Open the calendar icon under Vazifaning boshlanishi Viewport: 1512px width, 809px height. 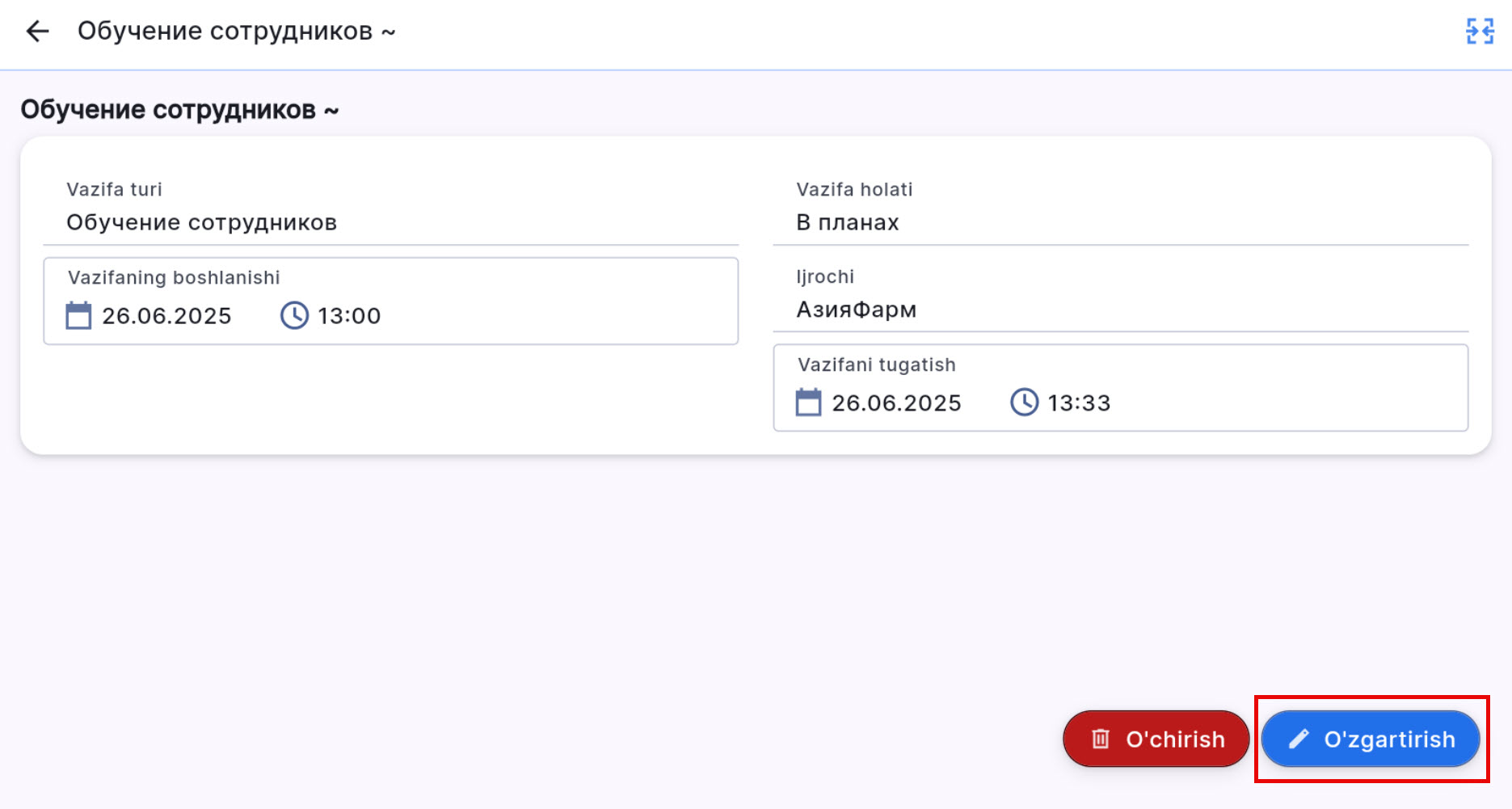[78, 315]
